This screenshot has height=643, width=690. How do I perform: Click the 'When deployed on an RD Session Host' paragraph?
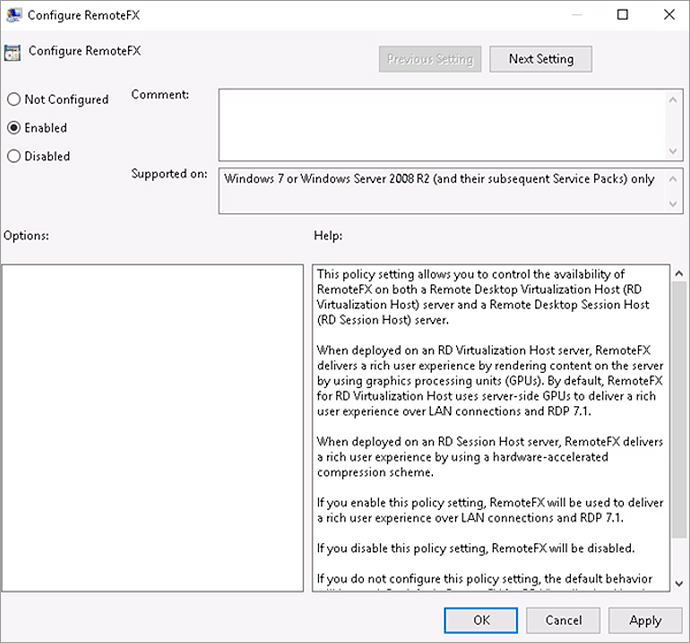(490, 457)
